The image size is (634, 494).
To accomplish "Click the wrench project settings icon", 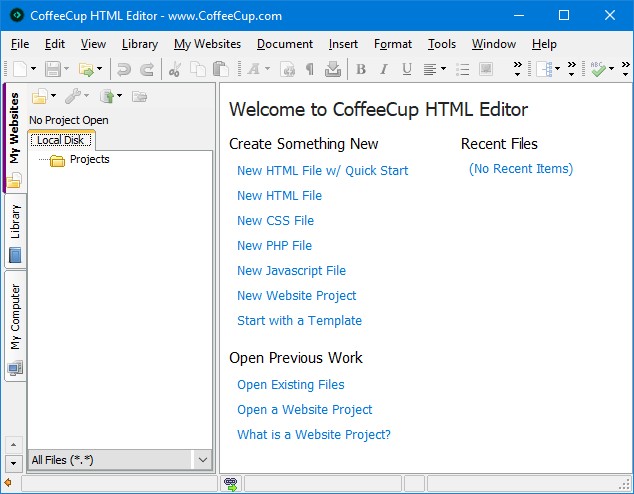I will (x=74, y=96).
